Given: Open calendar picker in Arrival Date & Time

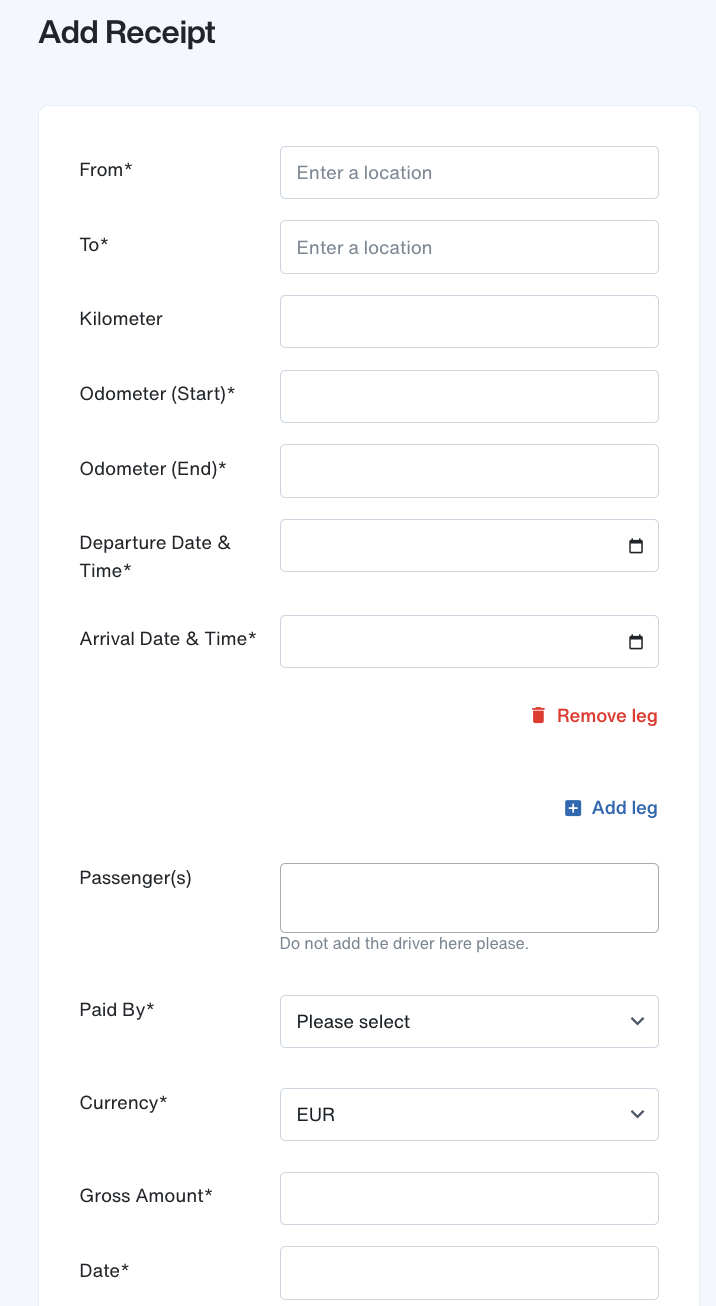Looking at the screenshot, I should point(636,642).
